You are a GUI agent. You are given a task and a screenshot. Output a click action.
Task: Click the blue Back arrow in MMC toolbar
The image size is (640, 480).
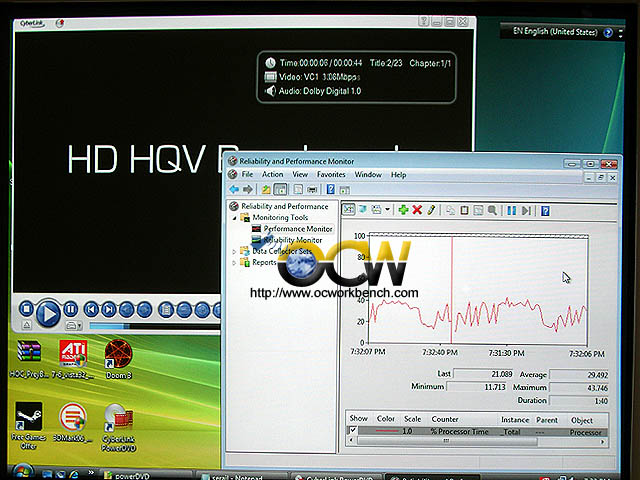[234, 189]
